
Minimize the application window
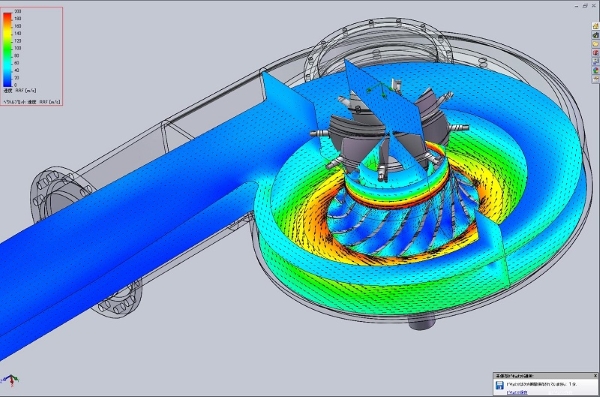(x=577, y=6)
